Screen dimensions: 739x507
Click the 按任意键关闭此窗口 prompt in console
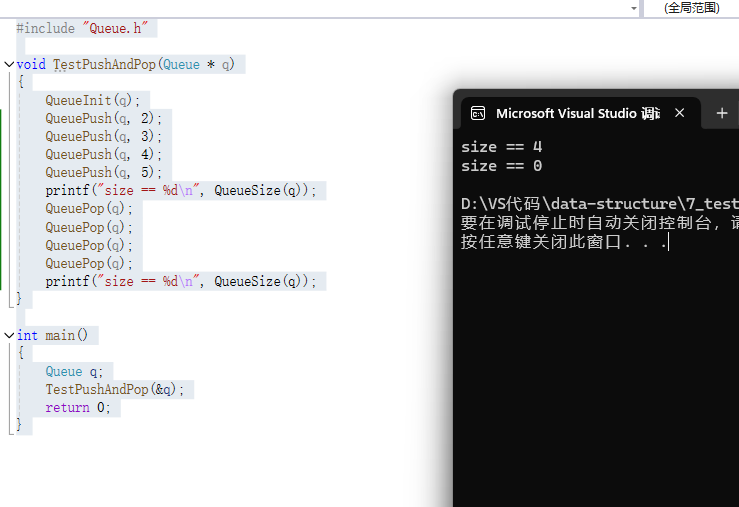[565, 242]
